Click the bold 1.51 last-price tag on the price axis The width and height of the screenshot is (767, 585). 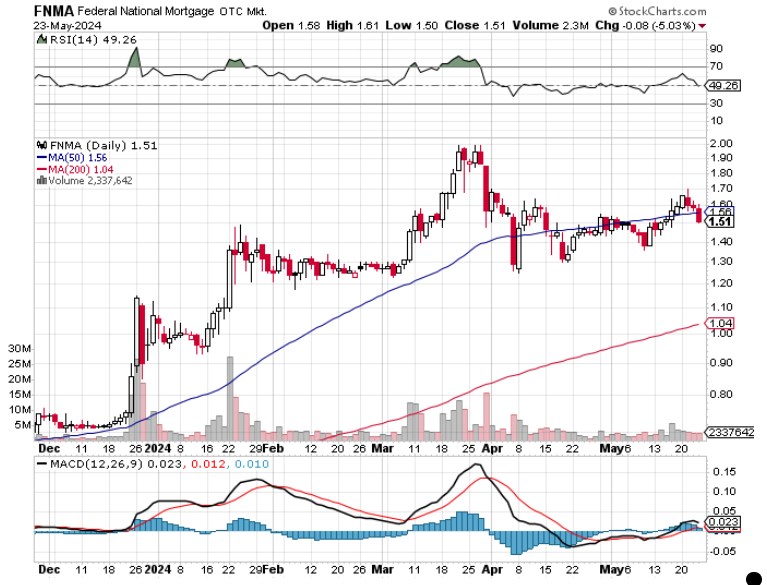(720, 222)
